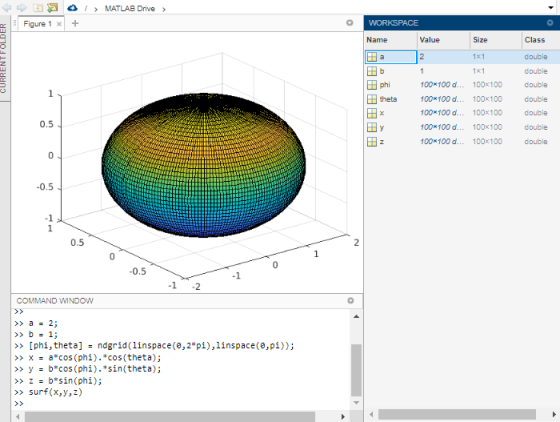Click the 'a = 2;' command line
This screenshot has width=560, height=422.
[43, 323]
